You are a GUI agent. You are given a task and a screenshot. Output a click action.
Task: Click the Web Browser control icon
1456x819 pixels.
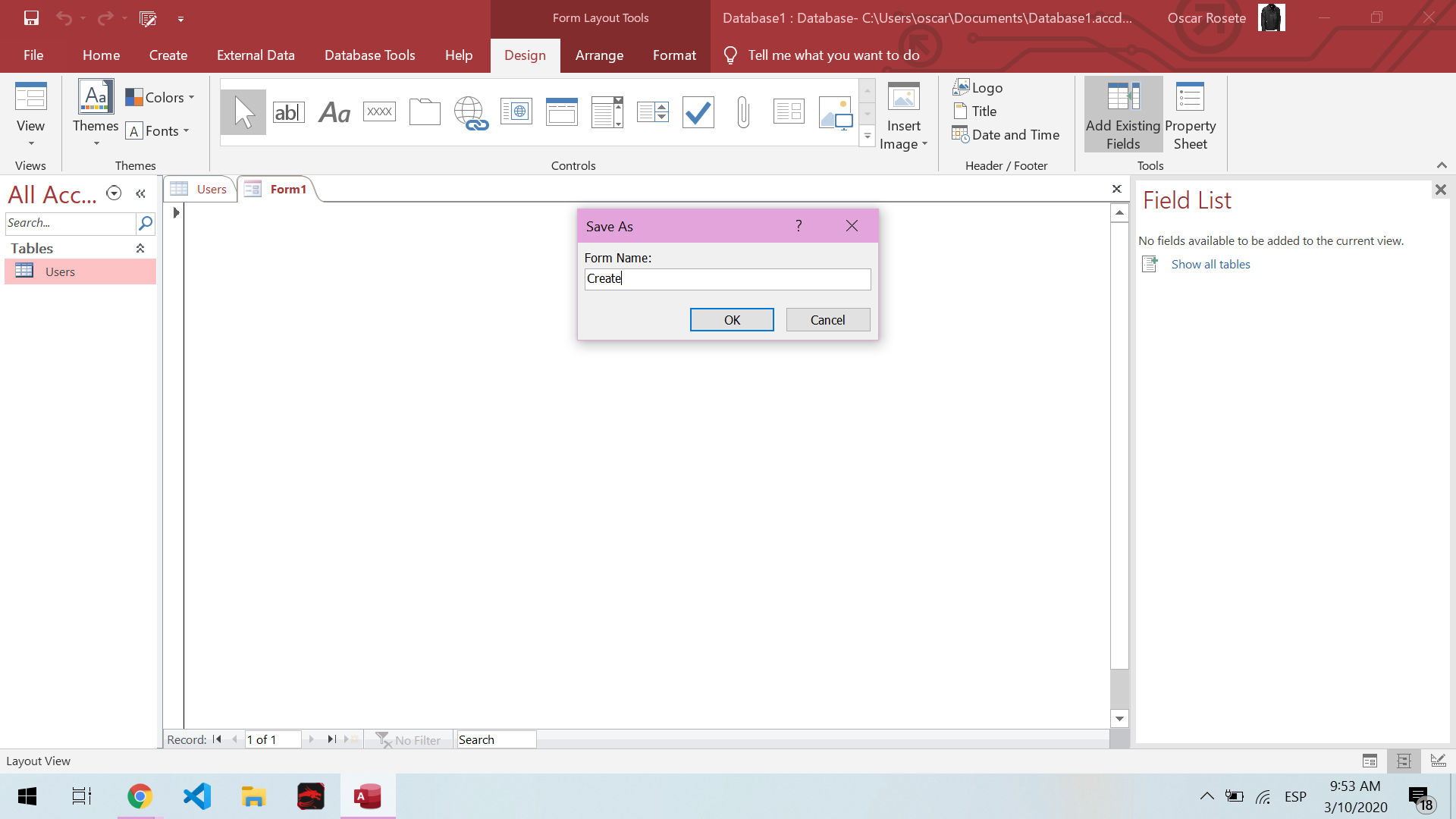pyautogui.click(x=516, y=112)
